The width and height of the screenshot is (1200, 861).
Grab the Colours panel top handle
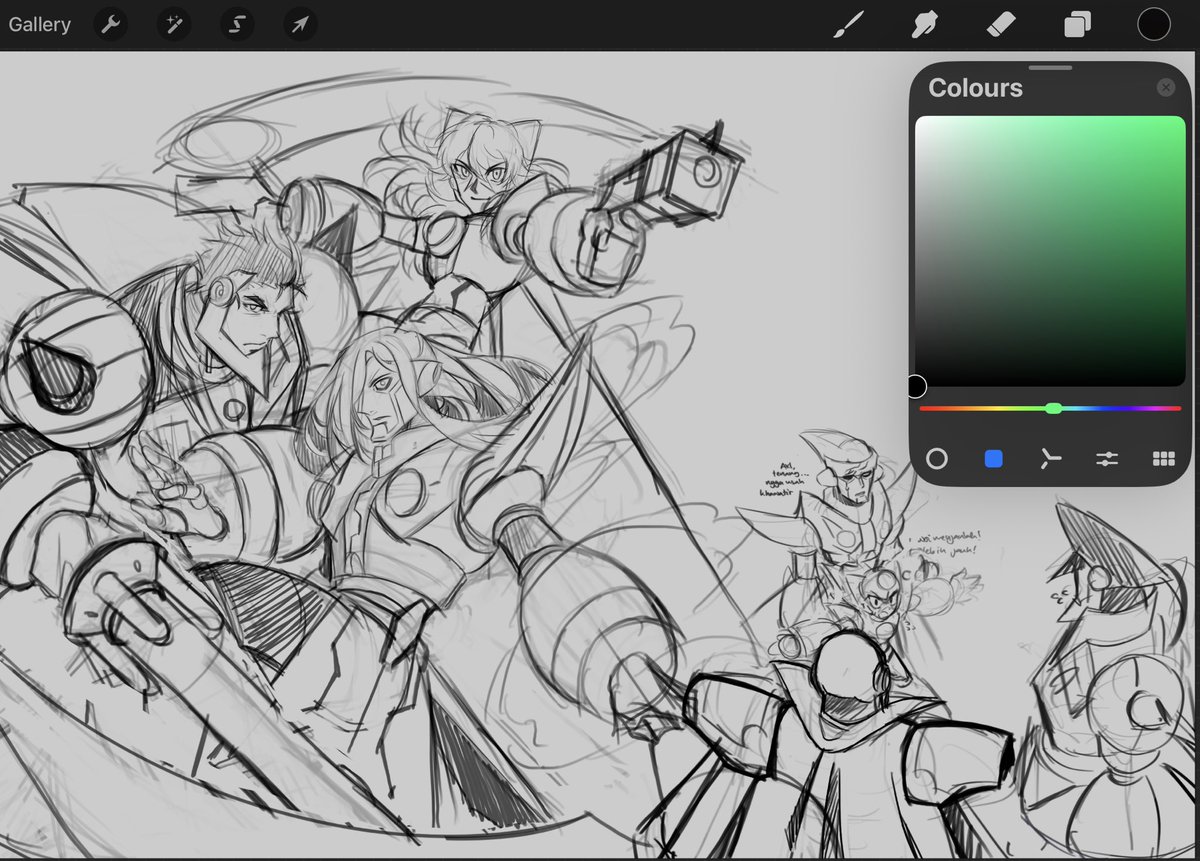(x=1049, y=68)
